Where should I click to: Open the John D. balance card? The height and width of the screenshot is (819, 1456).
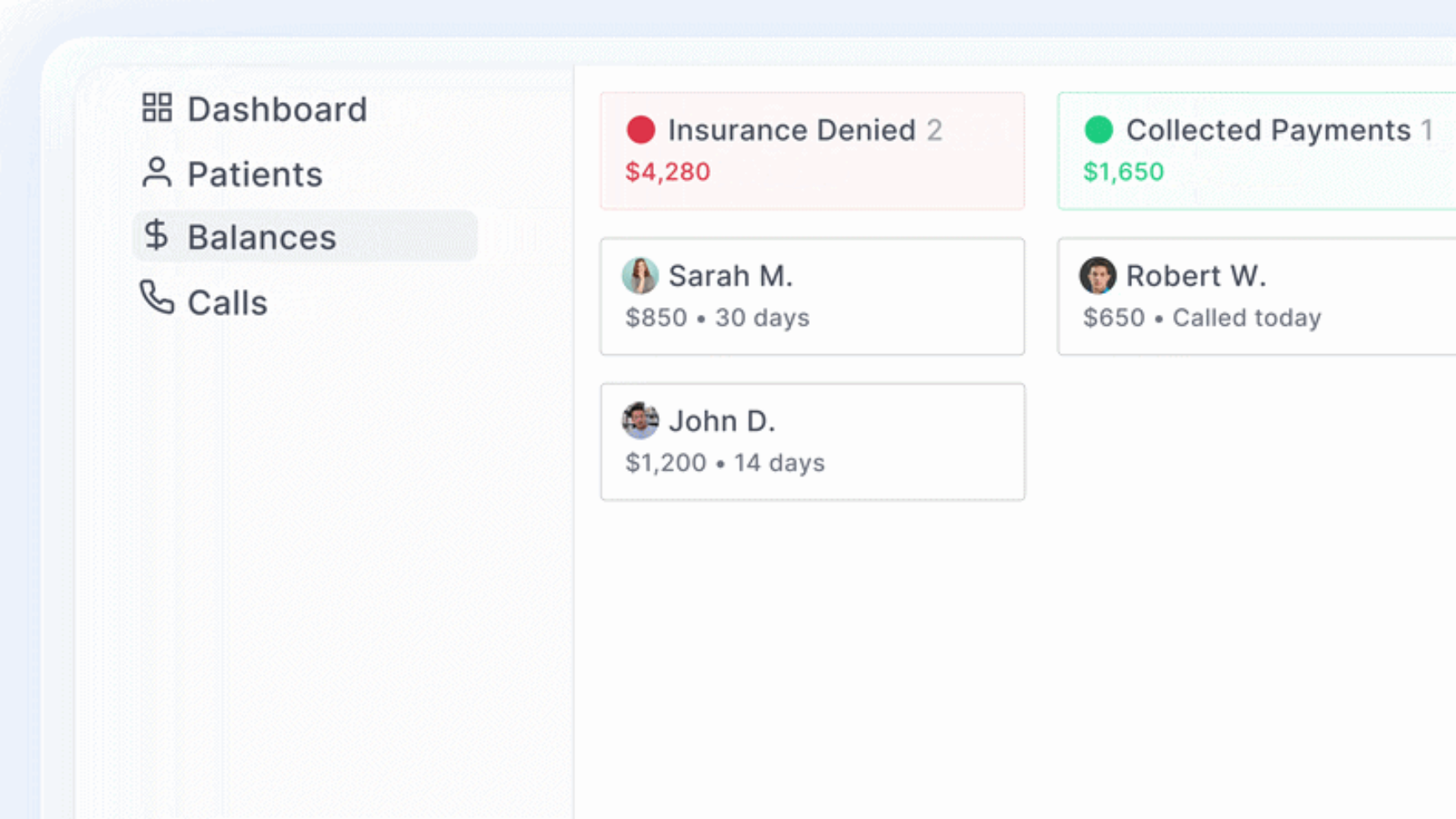tap(812, 442)
